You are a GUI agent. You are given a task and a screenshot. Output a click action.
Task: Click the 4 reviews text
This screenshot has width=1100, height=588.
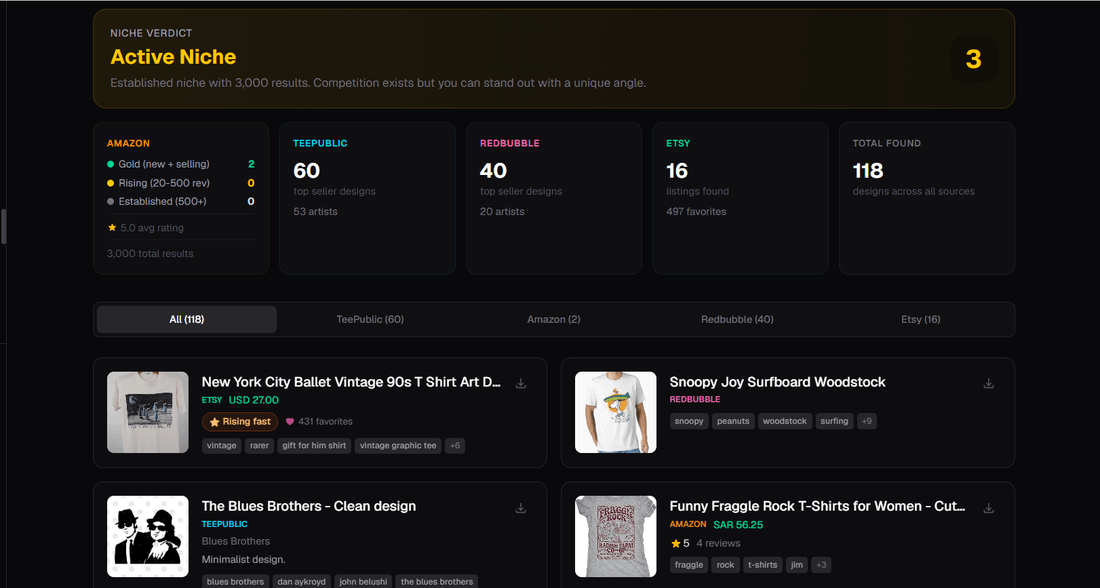click(718, 543)
